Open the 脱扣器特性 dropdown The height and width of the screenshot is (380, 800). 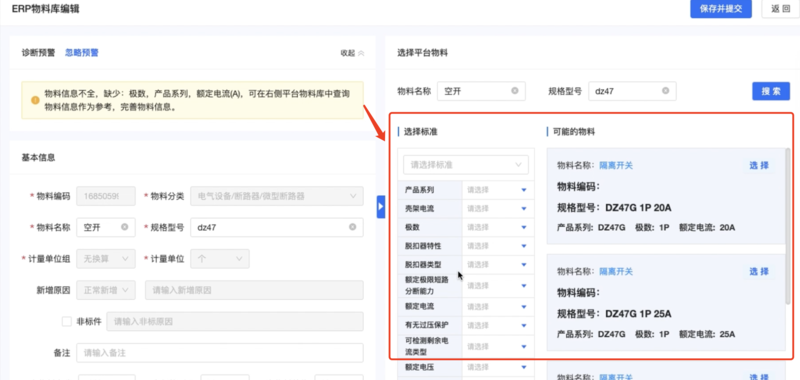click(x=498, y=246)
